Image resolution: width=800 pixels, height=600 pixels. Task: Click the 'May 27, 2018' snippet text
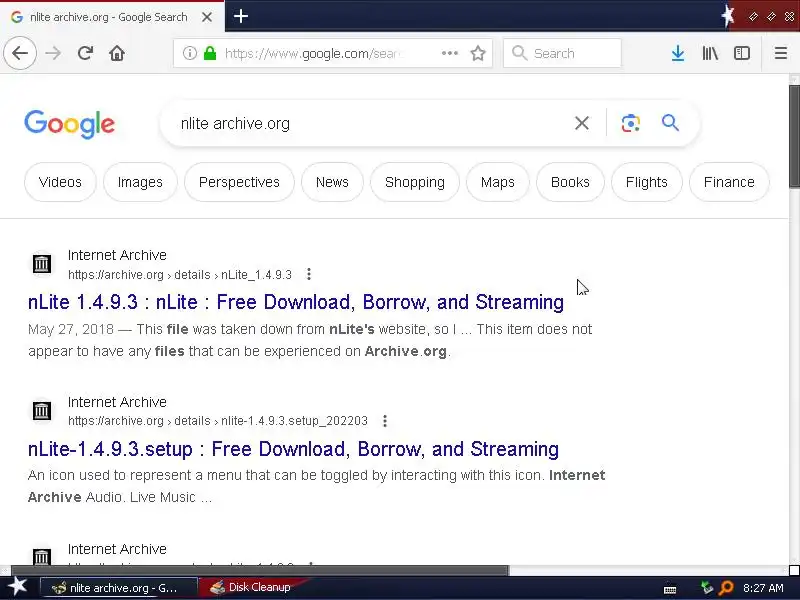click(71, 329)
